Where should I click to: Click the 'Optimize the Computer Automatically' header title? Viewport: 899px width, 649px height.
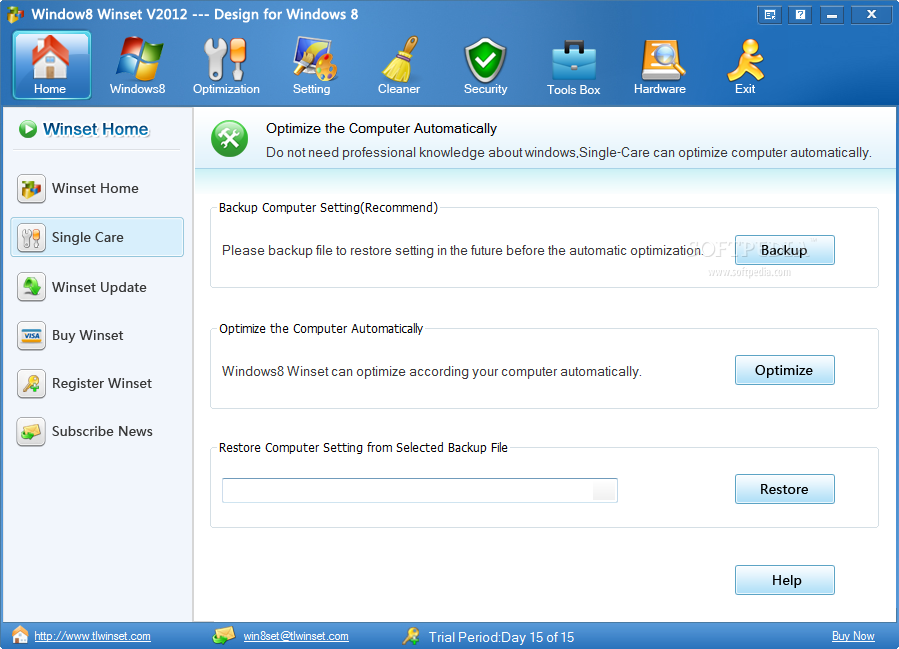point(381,128)
